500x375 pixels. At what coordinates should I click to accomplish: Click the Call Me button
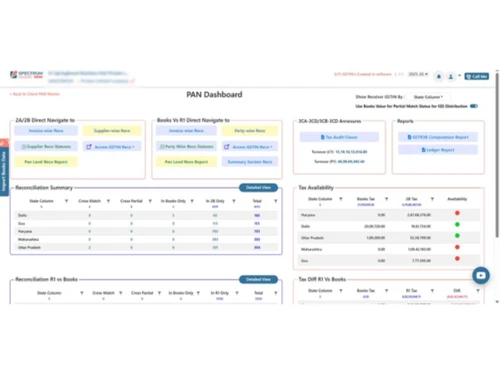[x=477, y=77]
